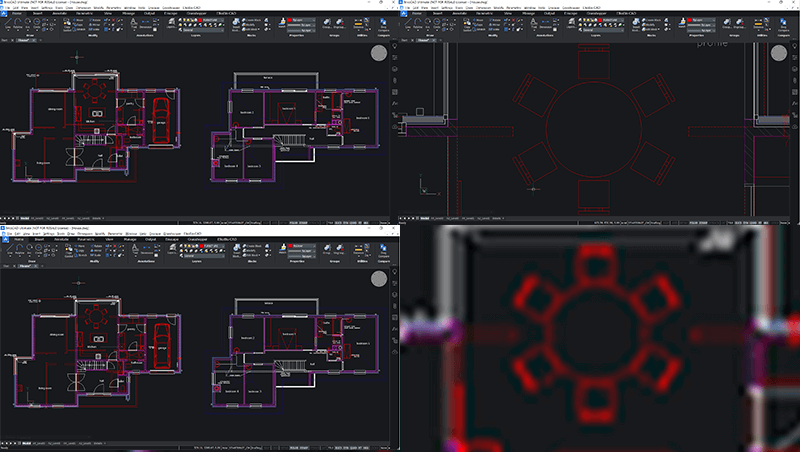Open the lineweight dropdown in top-left window
This screenshot has height=452, width=800.
coord(301,25)
